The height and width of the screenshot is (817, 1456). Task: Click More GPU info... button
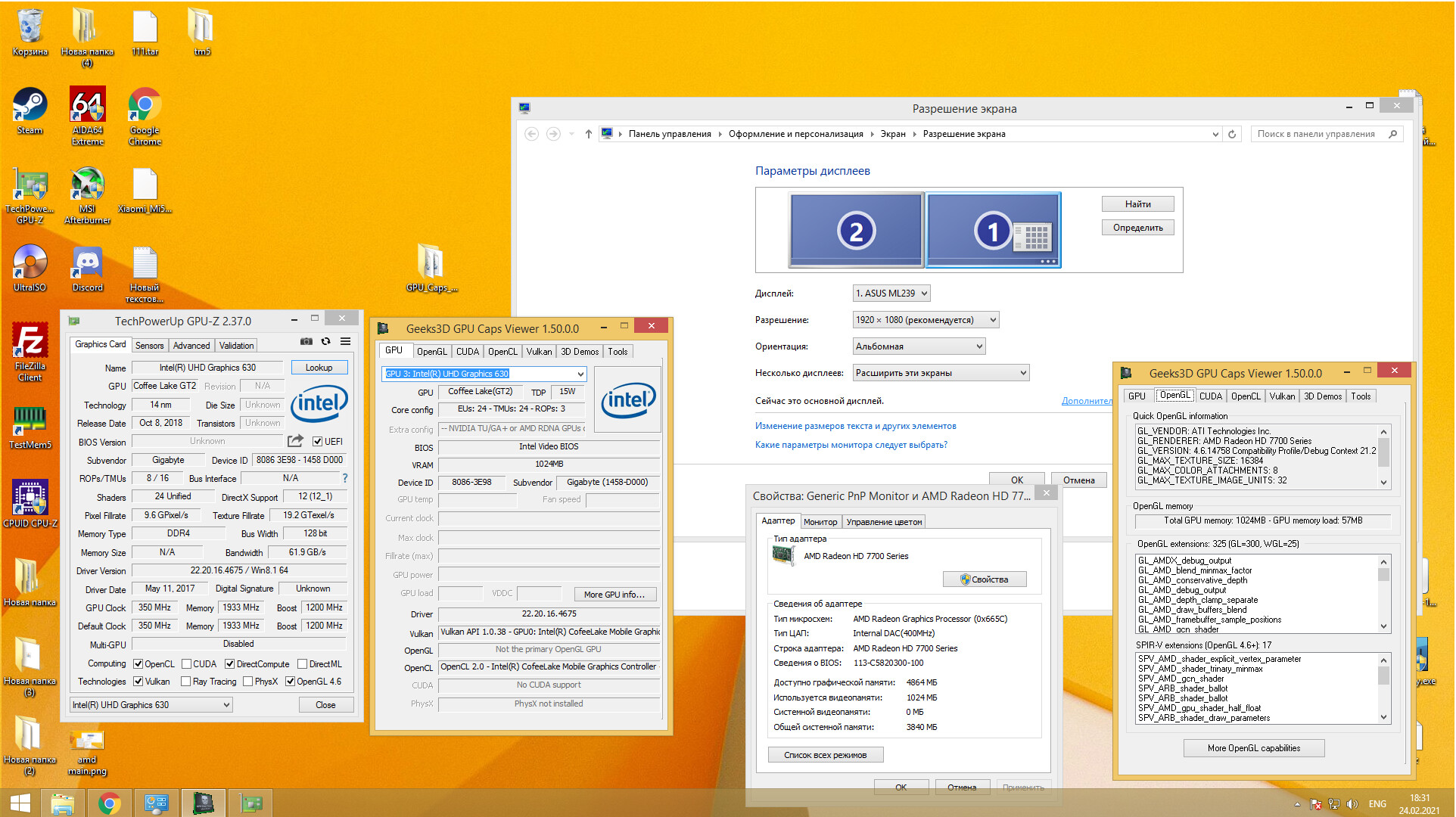click(614, 595)
